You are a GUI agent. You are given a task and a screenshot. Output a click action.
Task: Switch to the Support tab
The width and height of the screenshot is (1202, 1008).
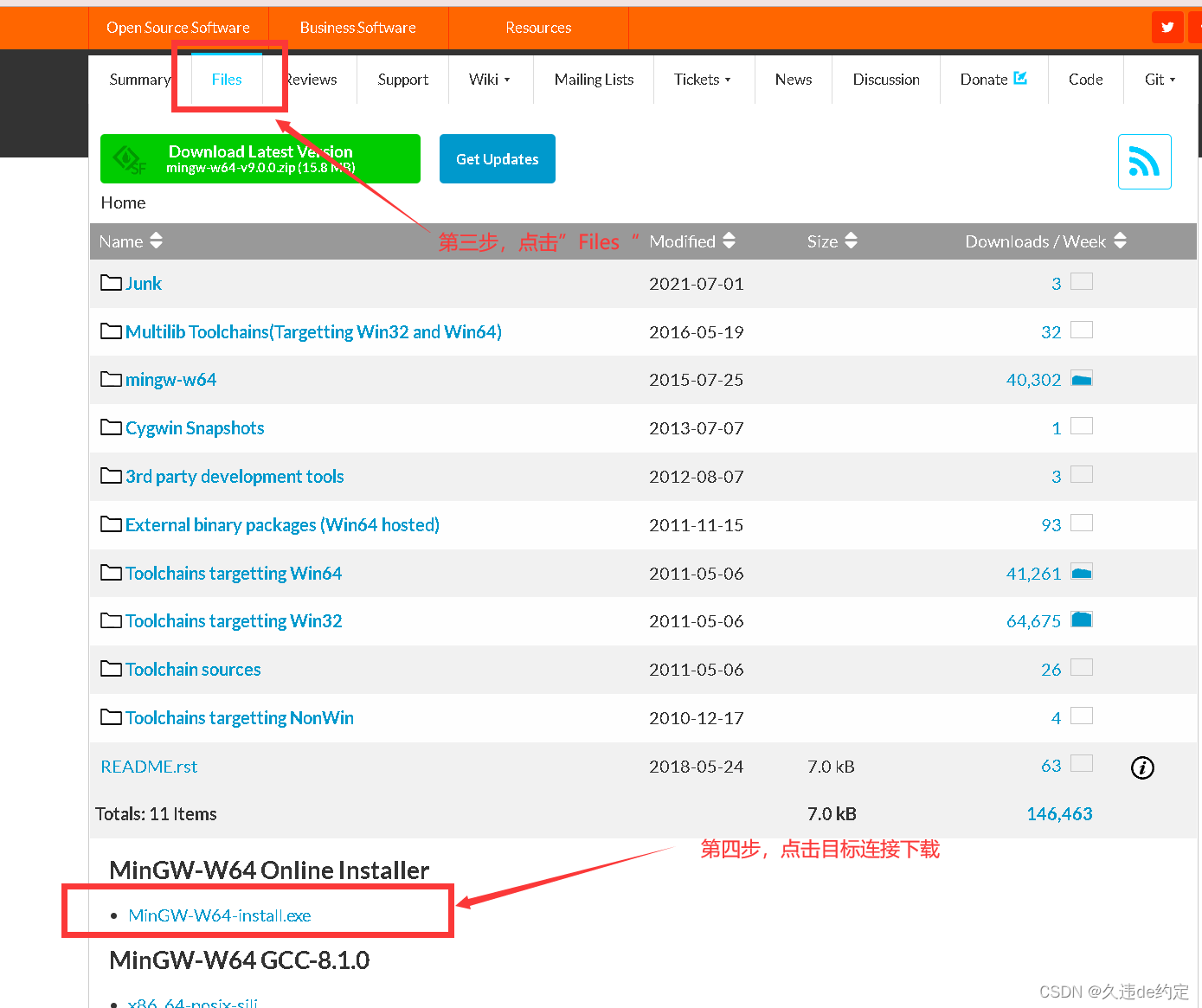pyautogui.click(x=403, y=80)
